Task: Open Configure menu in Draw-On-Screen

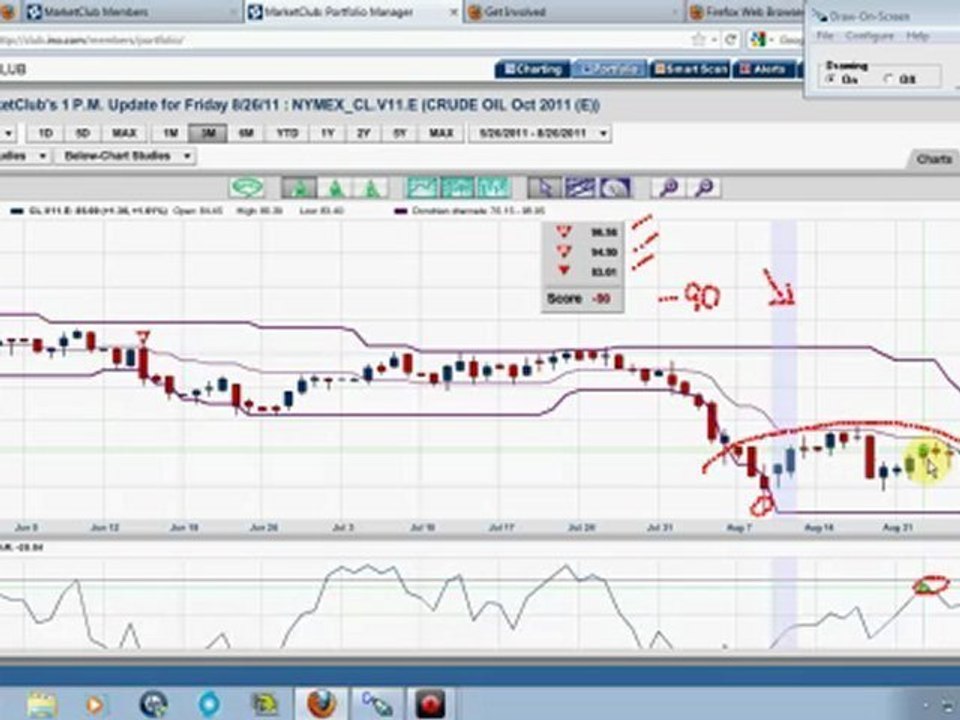Action: click(x=869, y=36)
